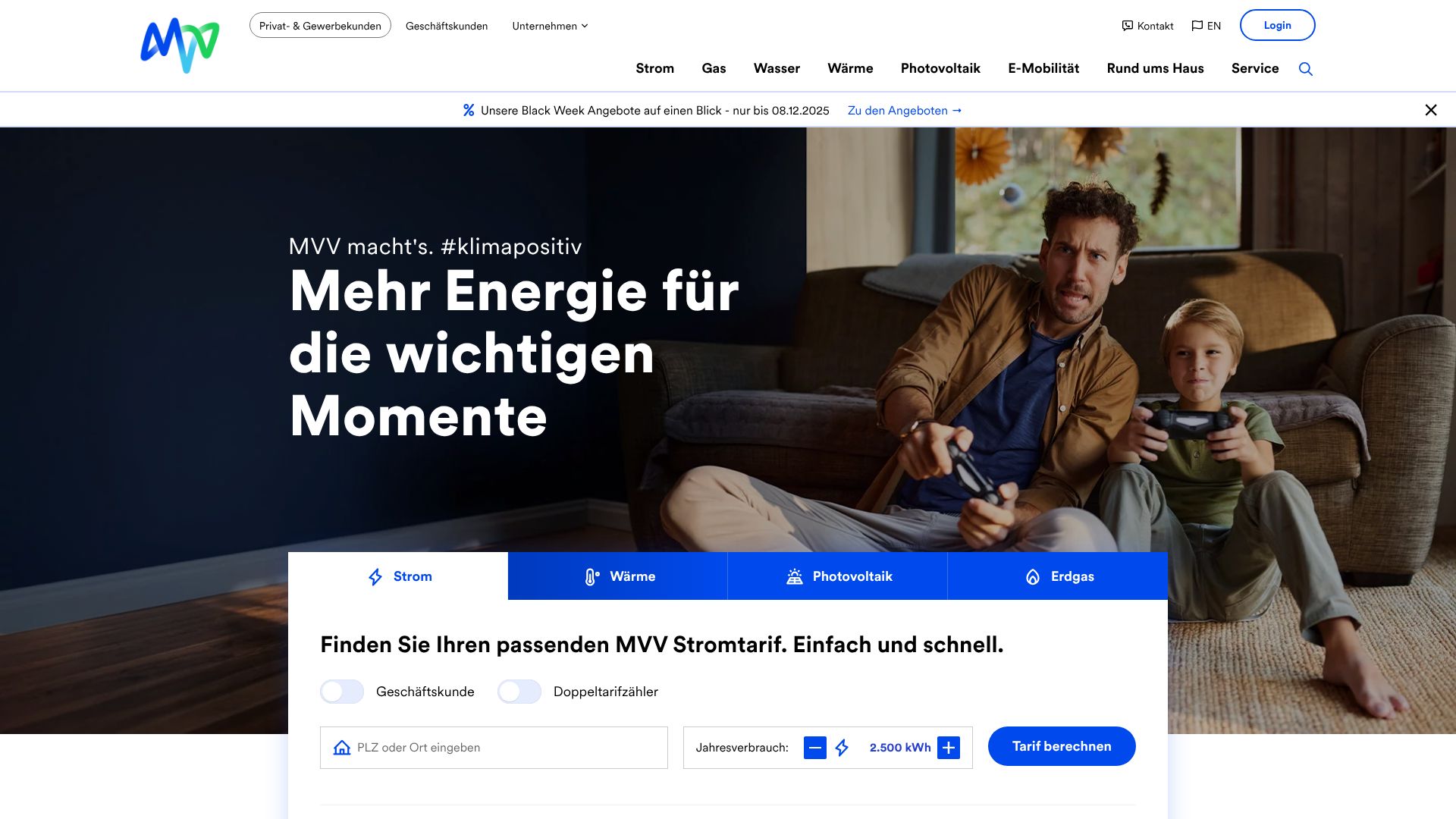Dismiss the Black Week banner

click(1430, 111)
